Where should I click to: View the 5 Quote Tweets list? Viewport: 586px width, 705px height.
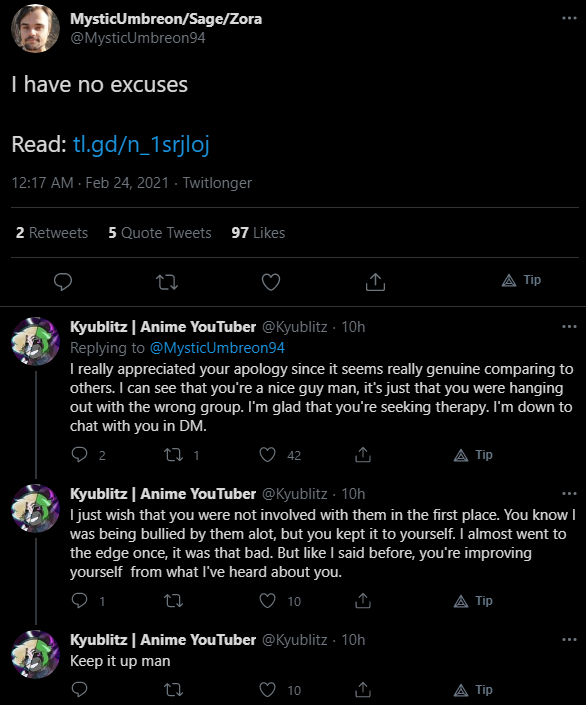point(160,232)
